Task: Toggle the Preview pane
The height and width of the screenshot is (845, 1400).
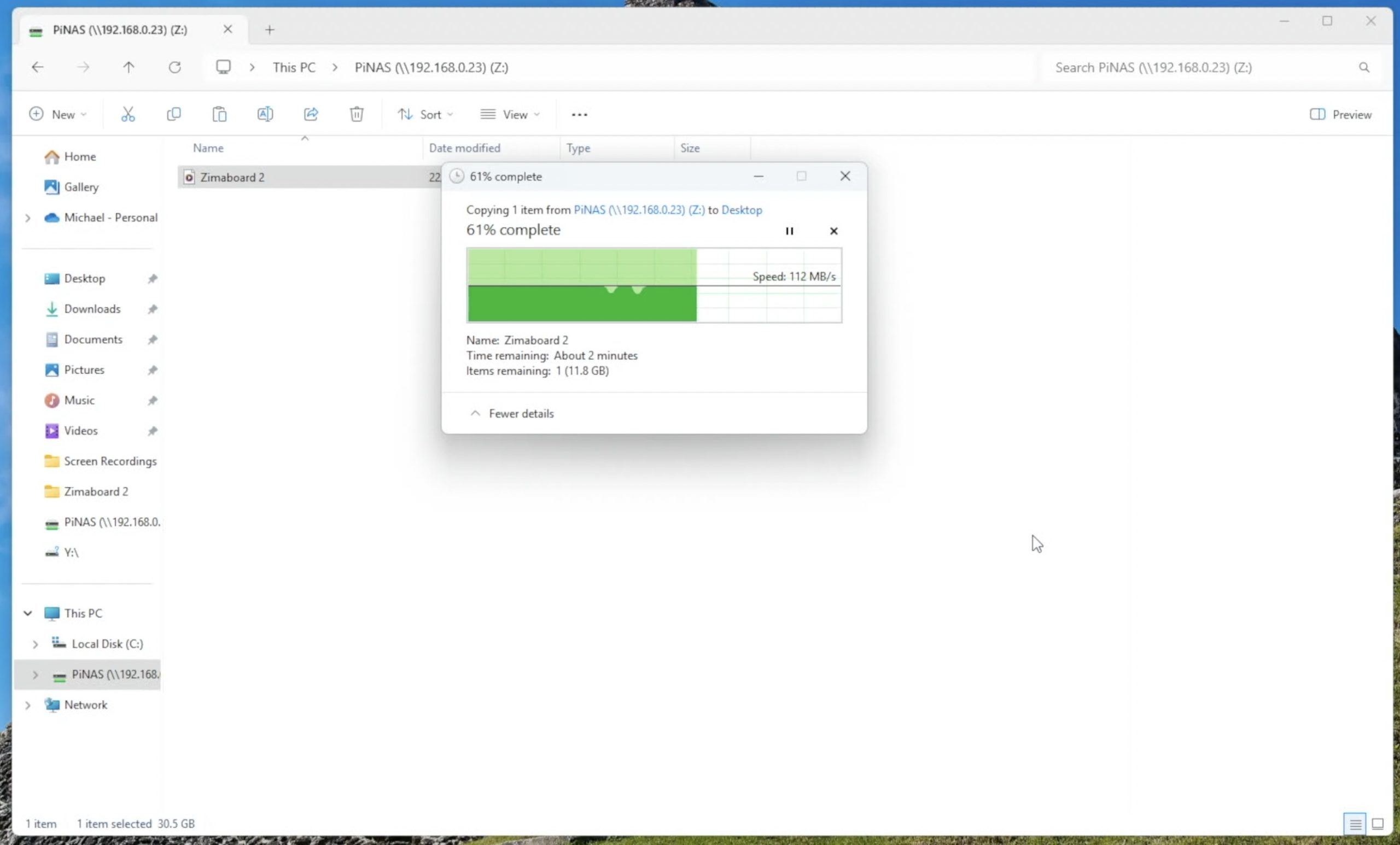Action: [1340, 115]
